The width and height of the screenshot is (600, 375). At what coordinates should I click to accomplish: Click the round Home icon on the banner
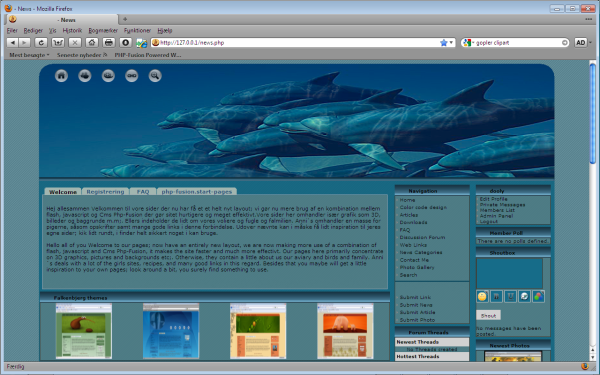pos(61,76)
